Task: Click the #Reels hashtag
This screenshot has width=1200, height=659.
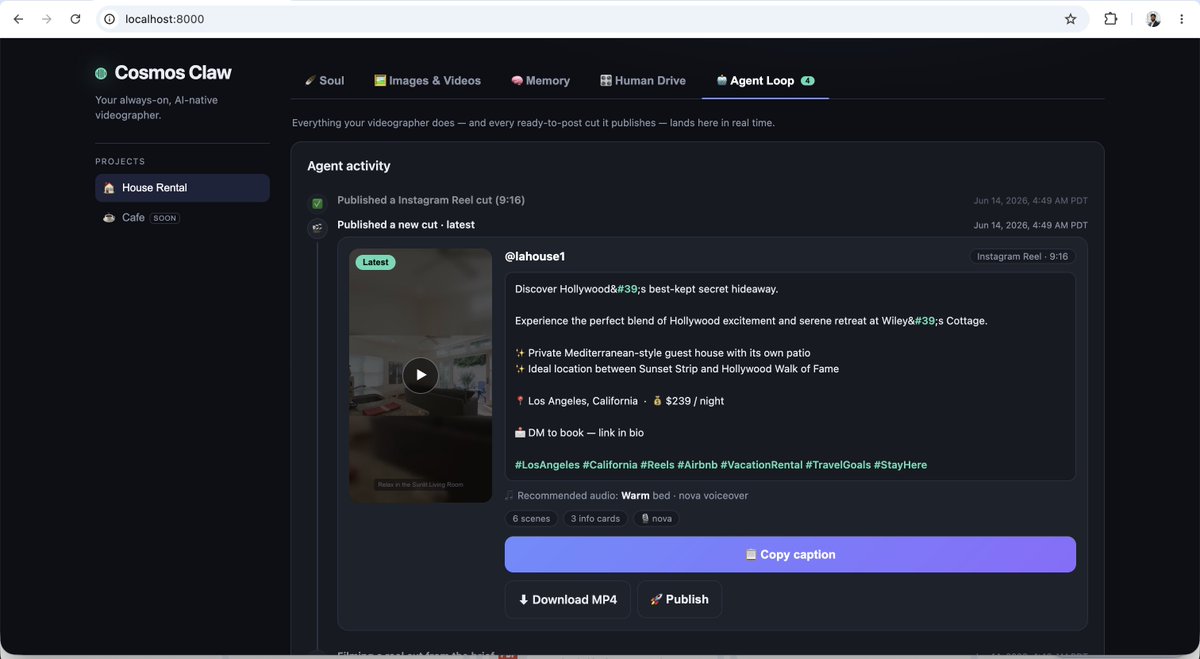Action: (657, 465)
